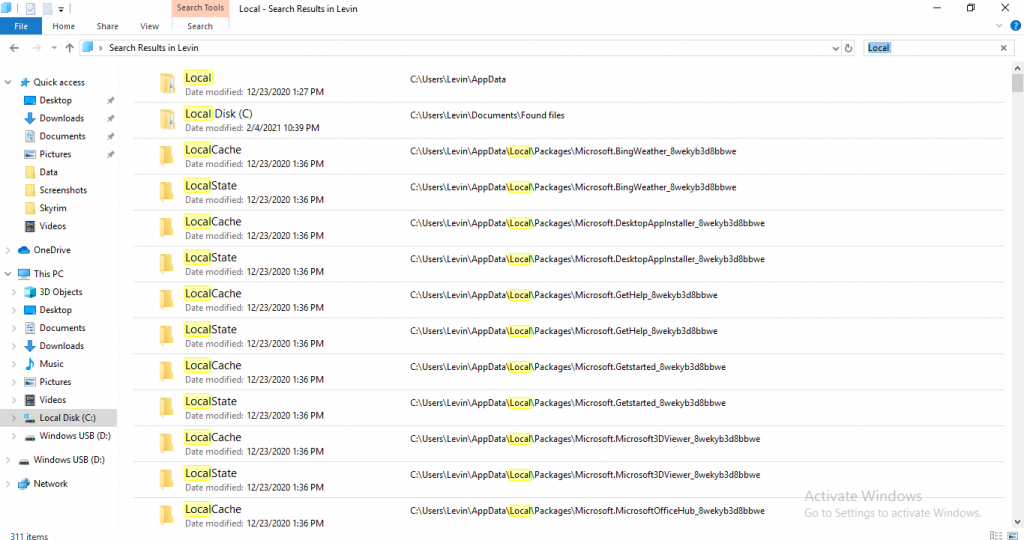
Task: Expand the OneDrive tree node
Action: click(x=8, y=250)
